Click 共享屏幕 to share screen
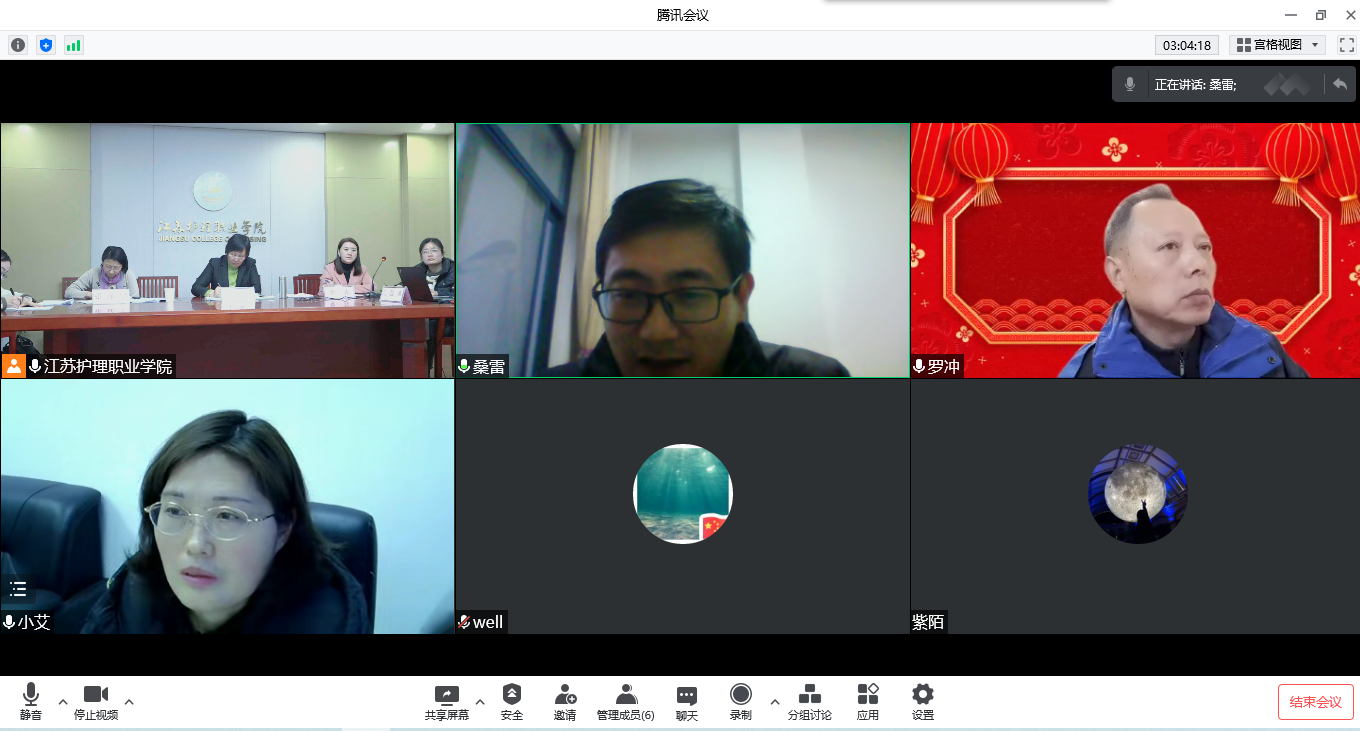Screen dimensions: 1360x731 pos(446,701)
